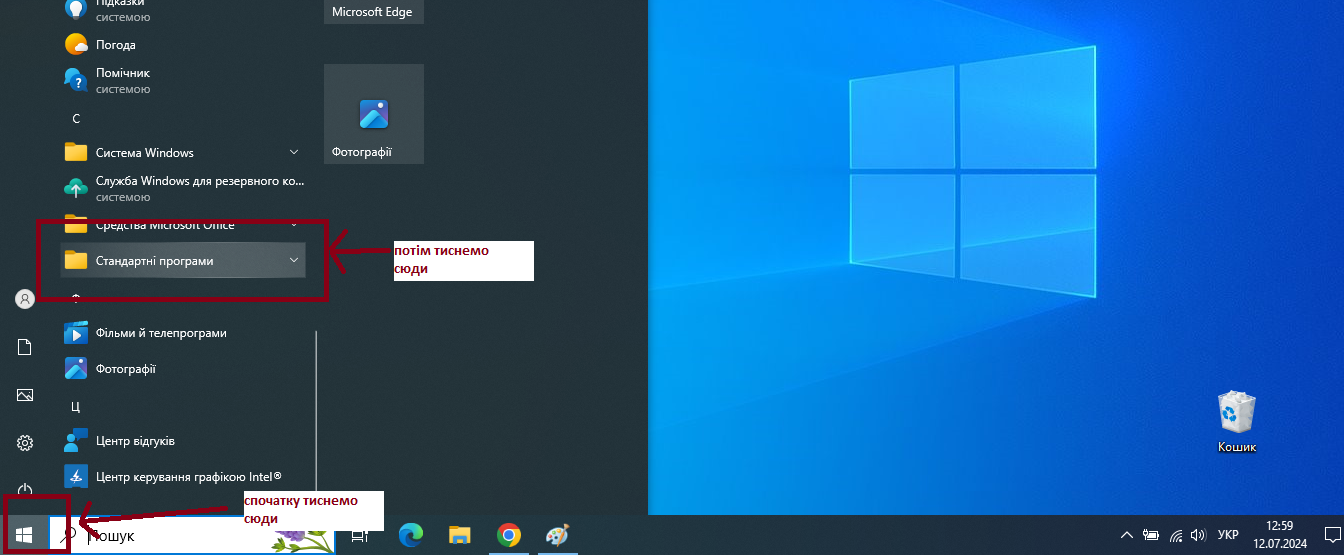Open Центр відгуків from the app list
Screen dimensions: 1344x555
coord(135,441)
